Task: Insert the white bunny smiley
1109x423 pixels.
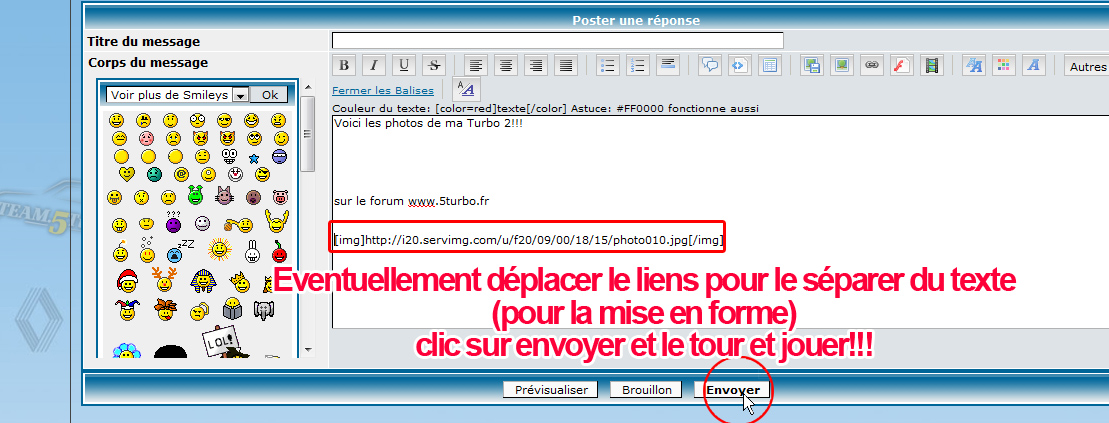Action: click(252, 250)
